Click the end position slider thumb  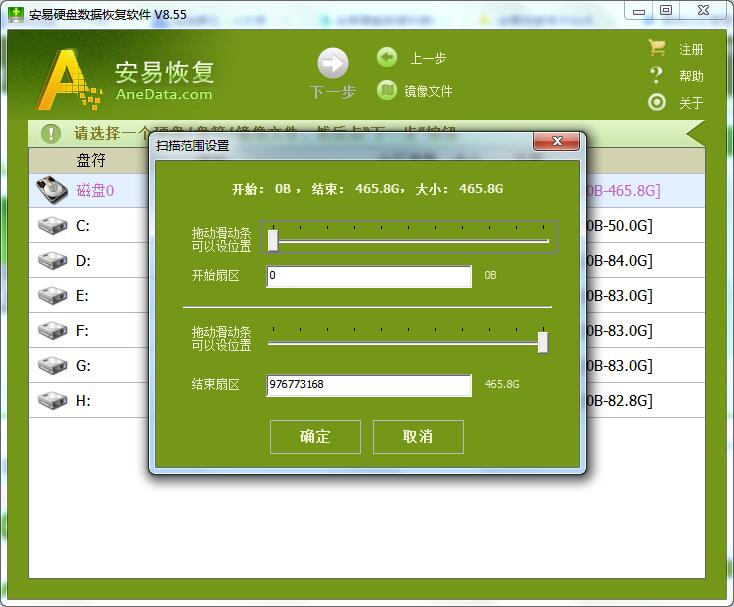tap(543, 342)
